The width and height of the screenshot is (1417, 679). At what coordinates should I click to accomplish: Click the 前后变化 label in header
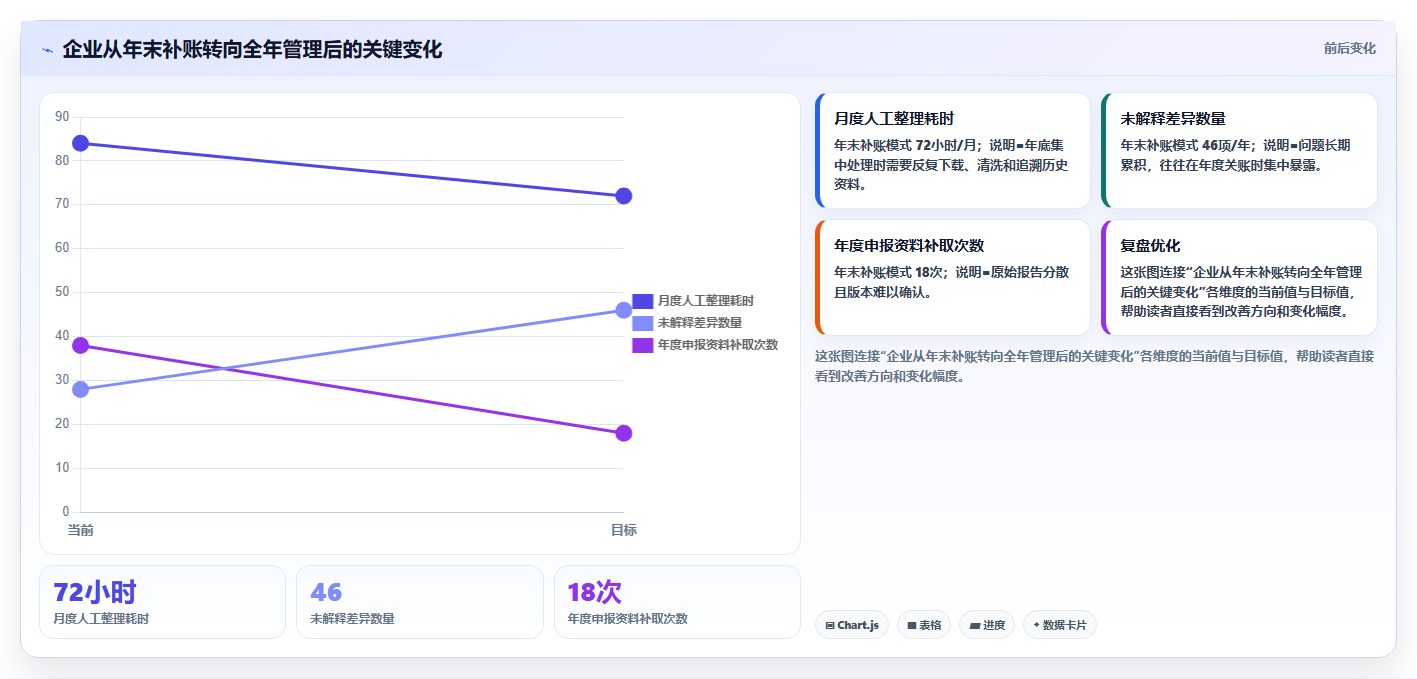coord(1349,48)
